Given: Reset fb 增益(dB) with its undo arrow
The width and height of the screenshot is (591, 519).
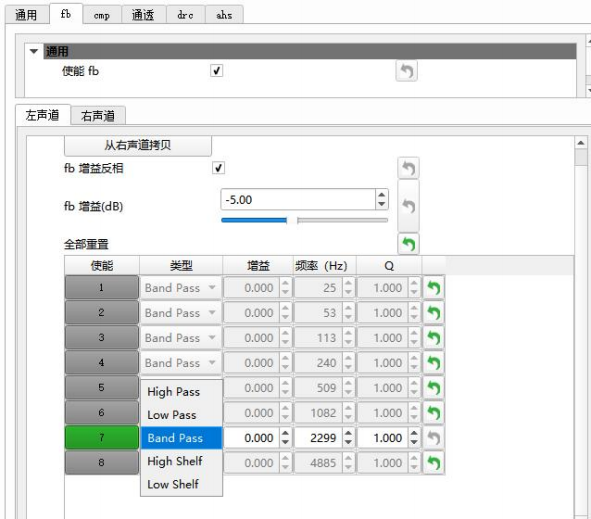Looking at the screenshot, I should coord(409,206).
